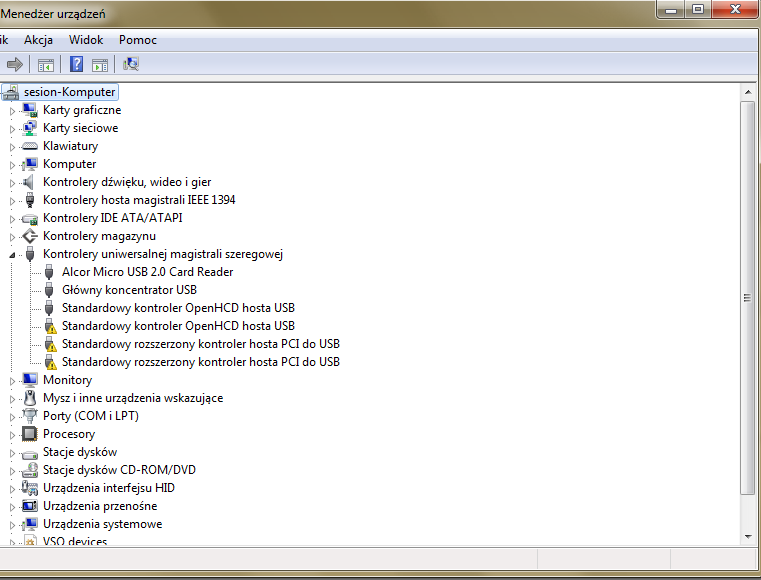Click the Porty (COM i LPT) icon
This screenshot has width=761, height=580.
coord(30,416)
